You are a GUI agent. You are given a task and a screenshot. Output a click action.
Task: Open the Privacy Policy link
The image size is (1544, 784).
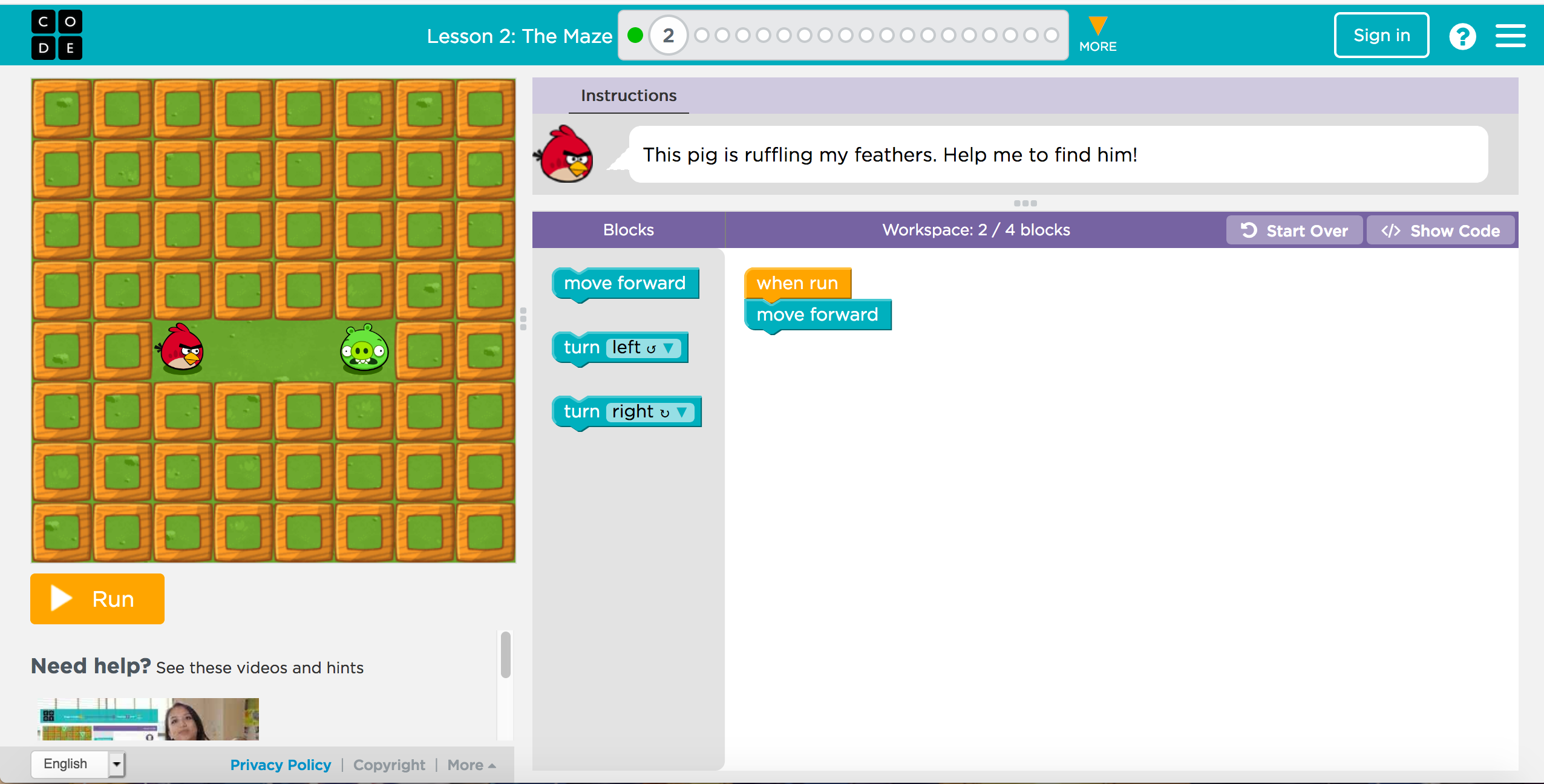281,765
